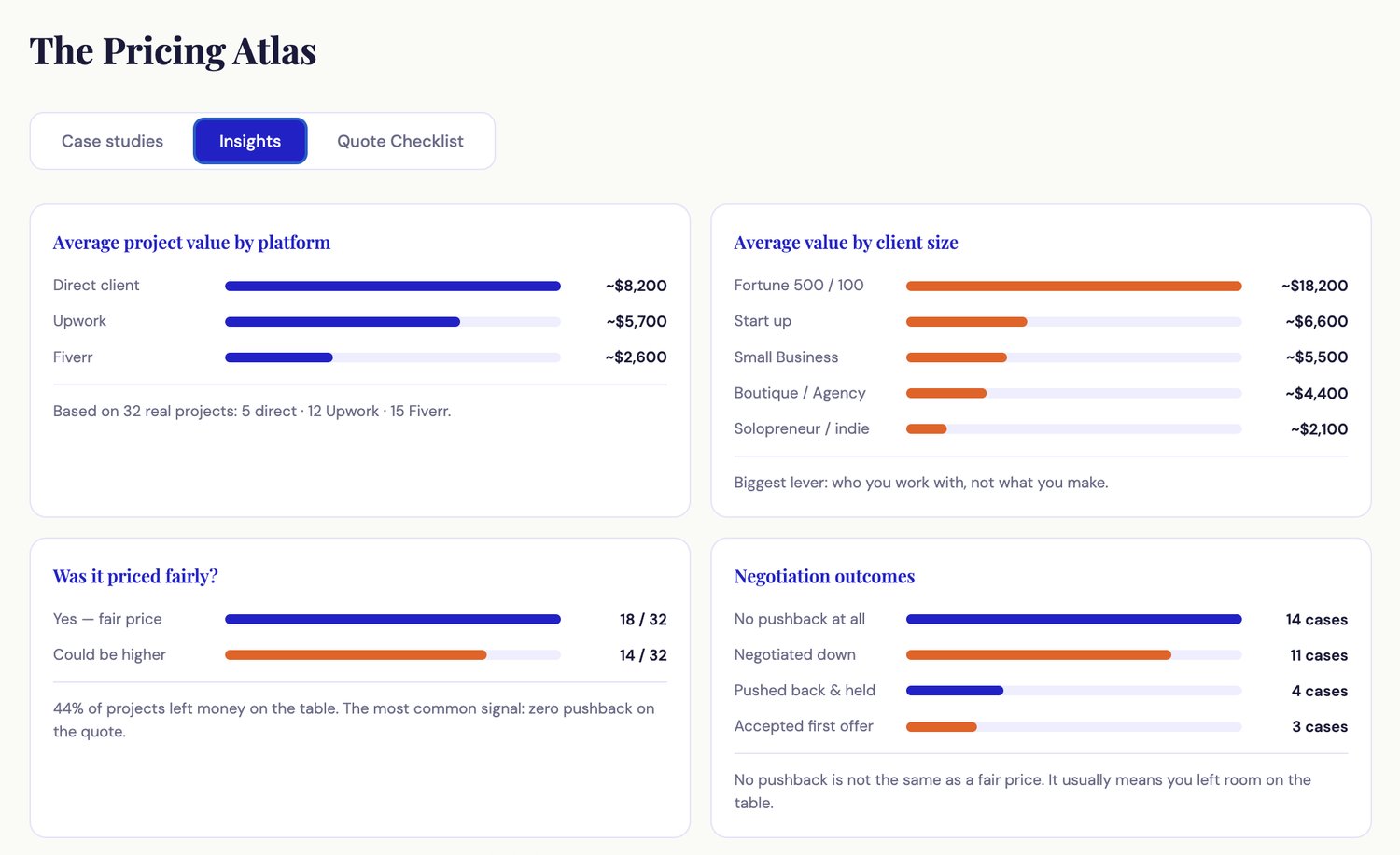The width and height of the screenshot is (1400, 855).
Task: Open the Quote Checklist tab
Action: (x=400, y=141)
